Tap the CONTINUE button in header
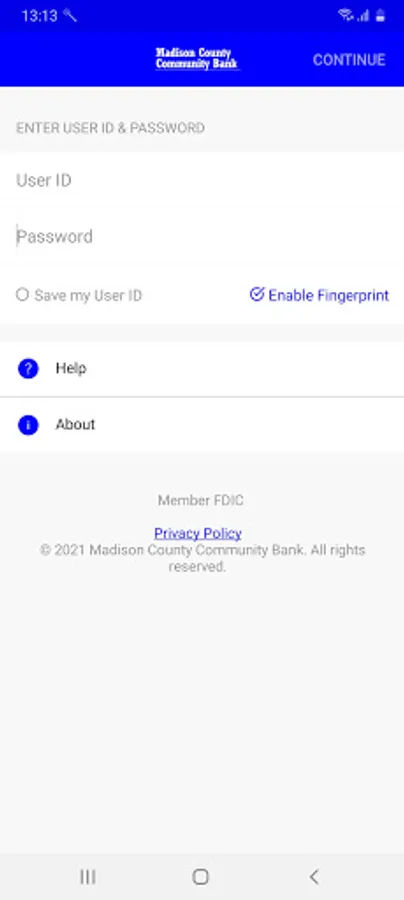 click(x=349, y=60)
